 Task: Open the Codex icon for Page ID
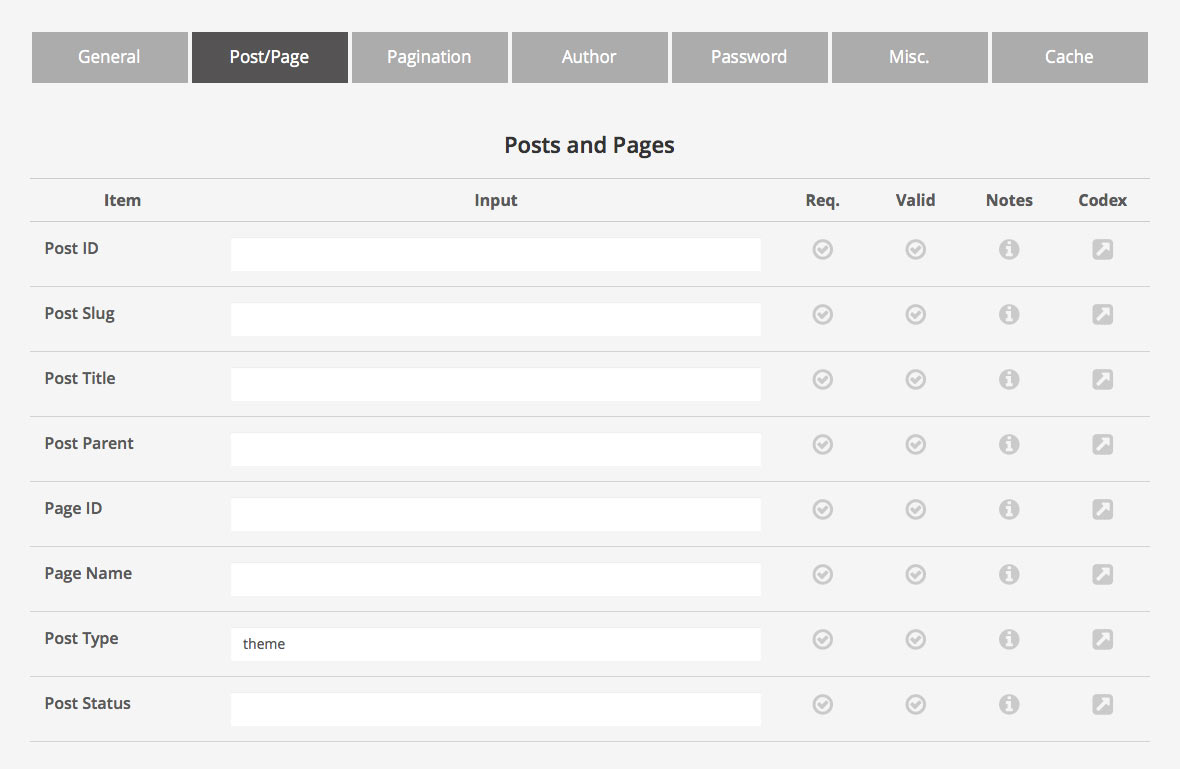click(x=1102, y=509)
